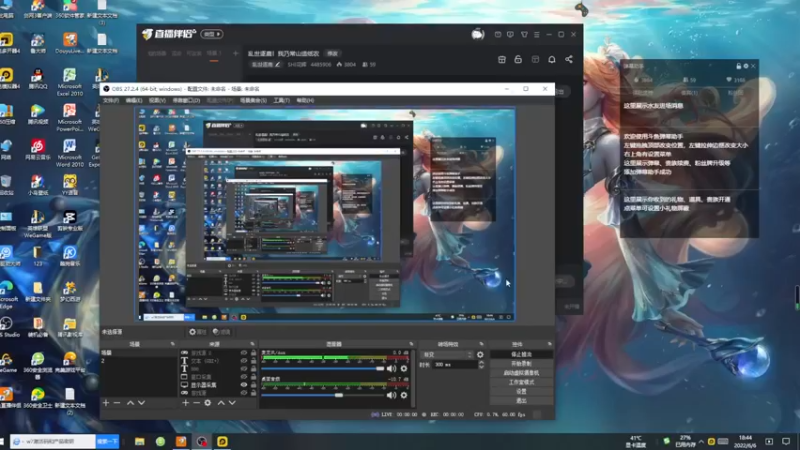Open the settings gear in the 弹幕助手 overlay
The width and height of the screenshot is (800, 450).
[x=745, y=66]
